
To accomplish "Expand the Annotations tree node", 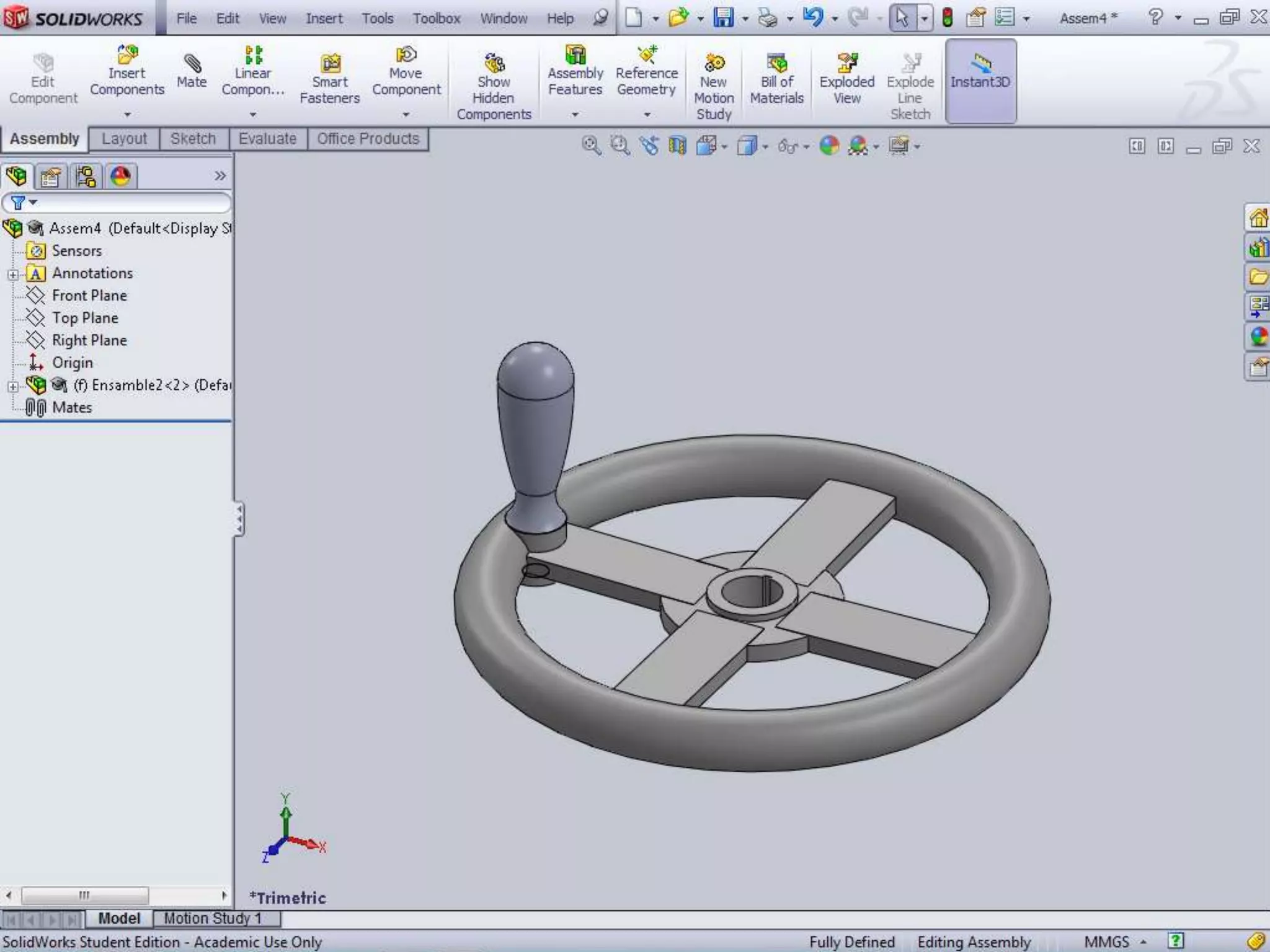I will click(x=13, y=274).
